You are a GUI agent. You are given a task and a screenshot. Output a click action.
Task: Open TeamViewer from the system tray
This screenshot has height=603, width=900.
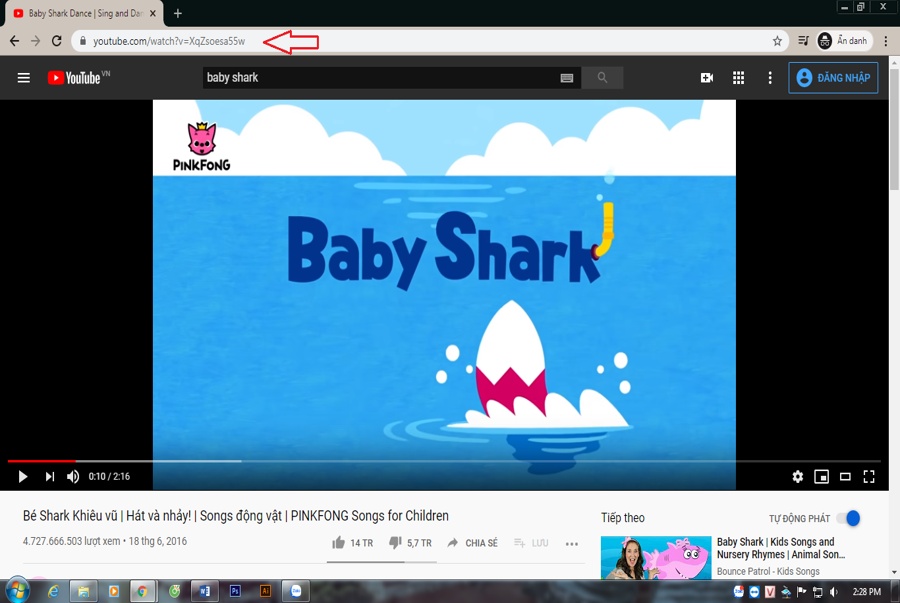point(754,592)
